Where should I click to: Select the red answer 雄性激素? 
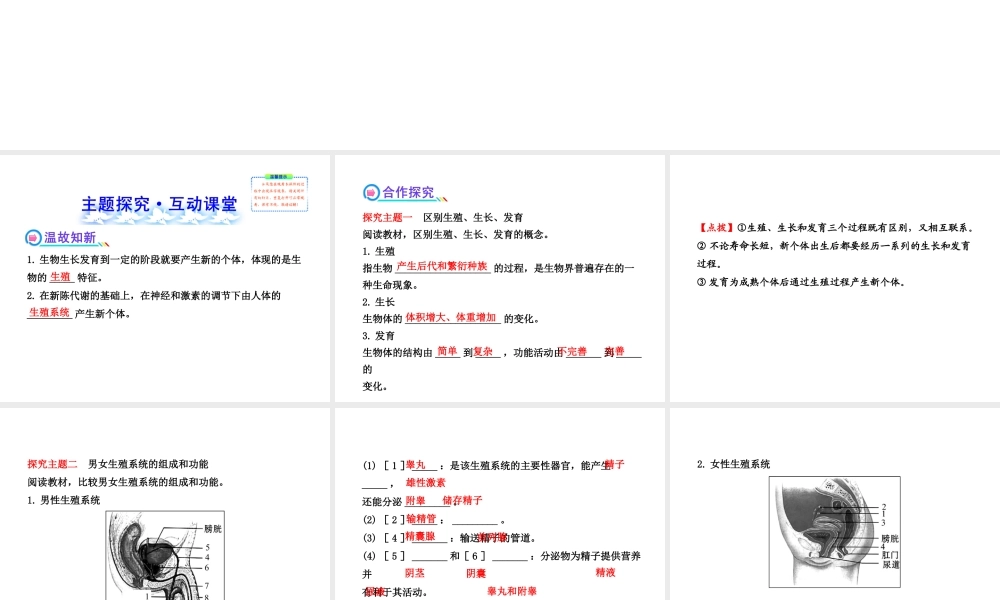[x=426, y=483]
